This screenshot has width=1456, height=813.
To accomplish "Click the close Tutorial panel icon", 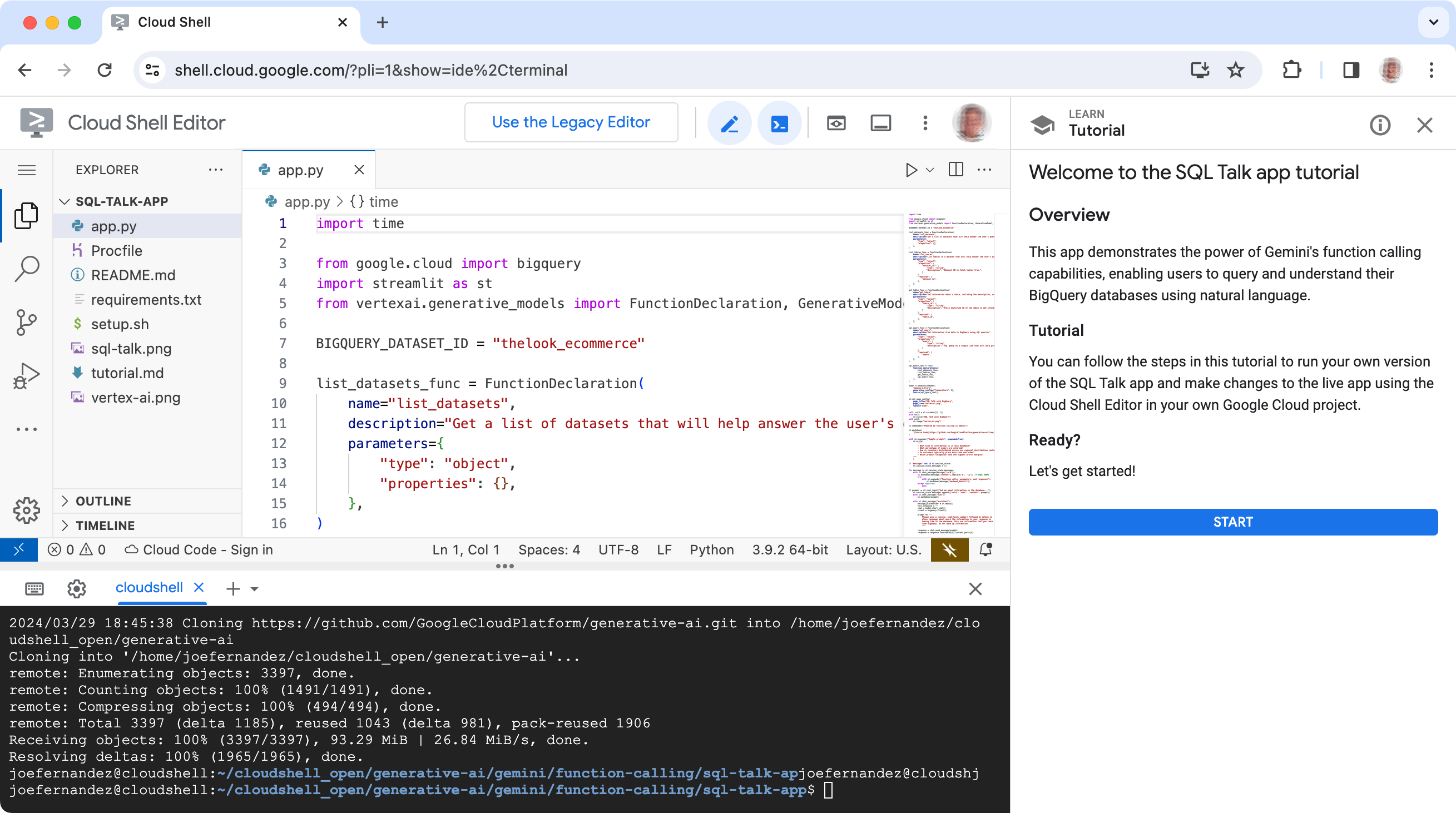I will (x=1425, y=123).
